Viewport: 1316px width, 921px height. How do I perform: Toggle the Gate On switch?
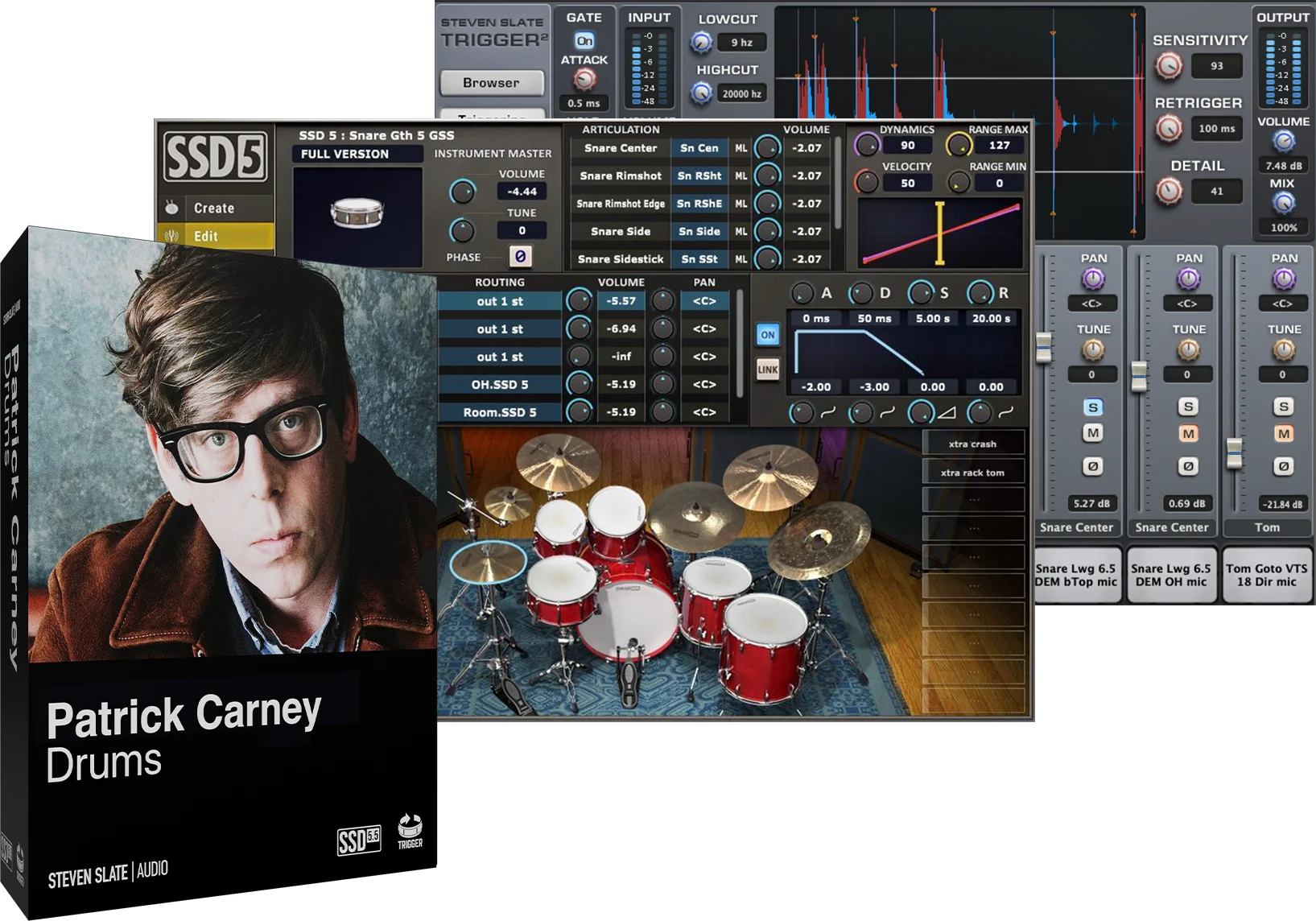(x=584, y=40)
